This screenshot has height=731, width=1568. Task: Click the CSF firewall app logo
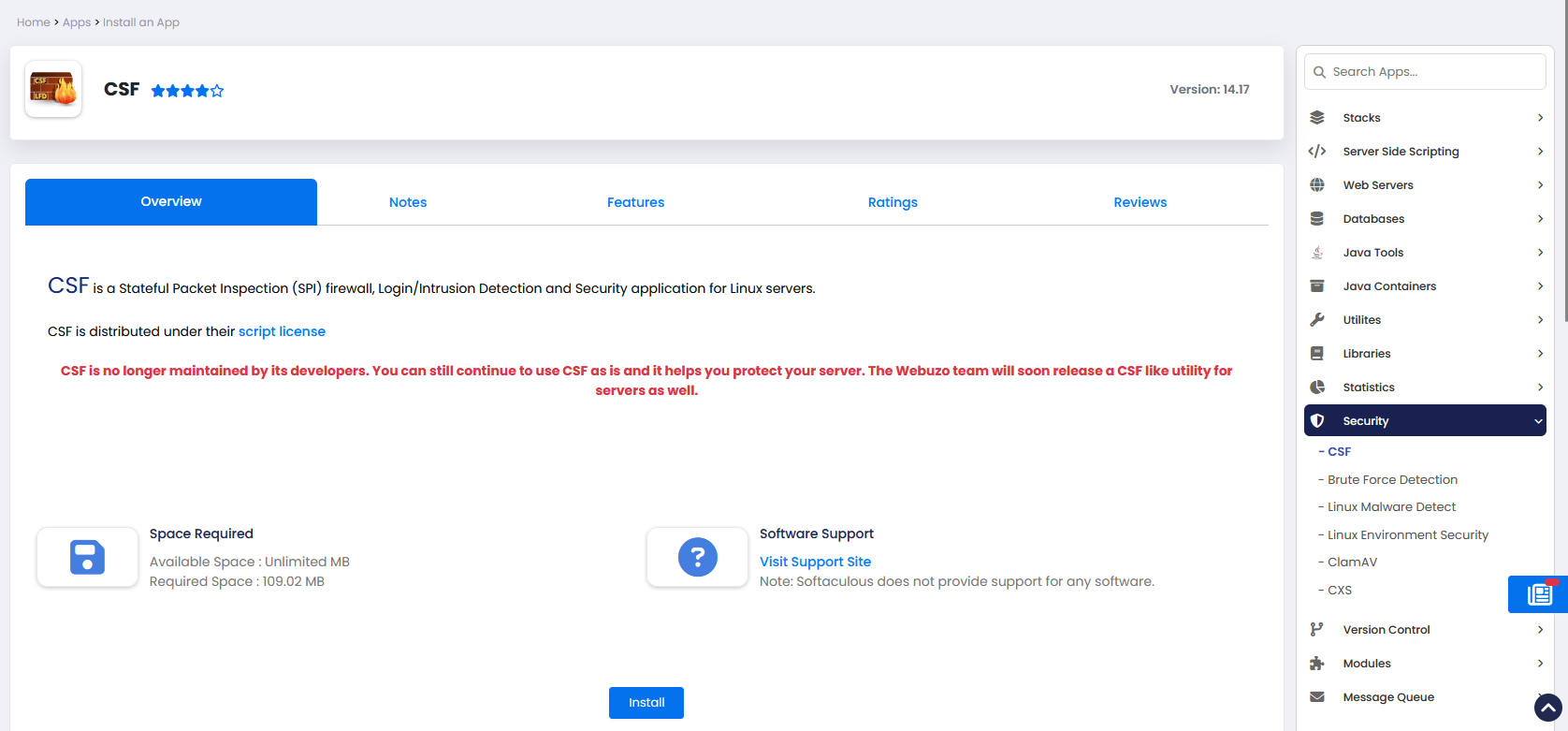[x=53, y=89]
